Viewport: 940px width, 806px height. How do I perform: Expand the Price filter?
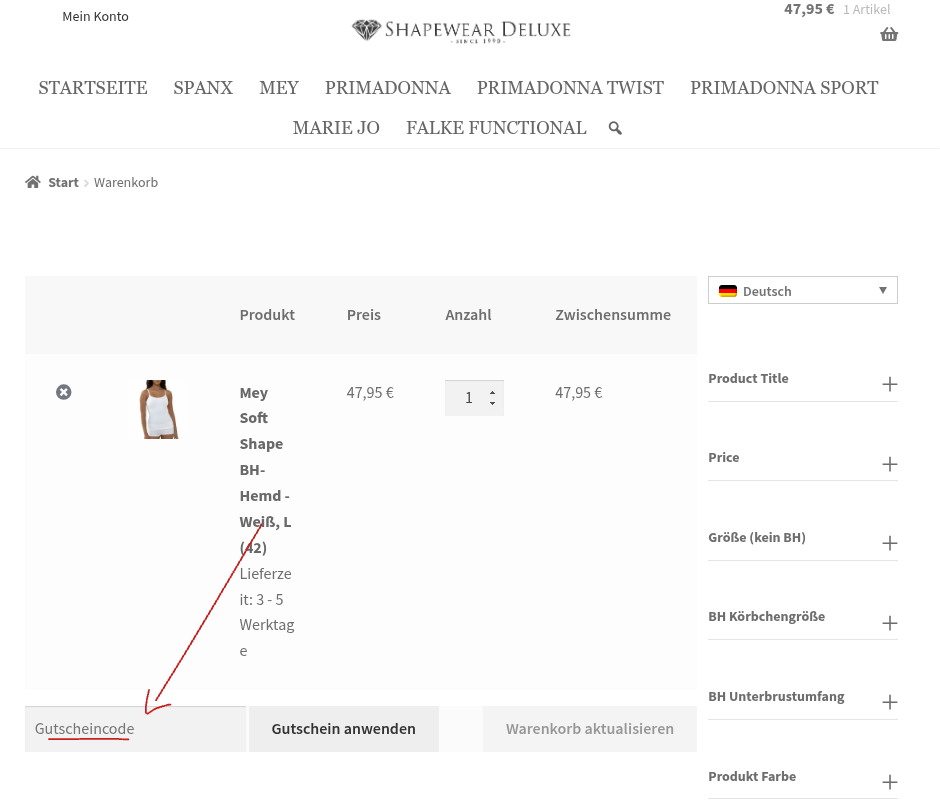click(x=889, y=463)
